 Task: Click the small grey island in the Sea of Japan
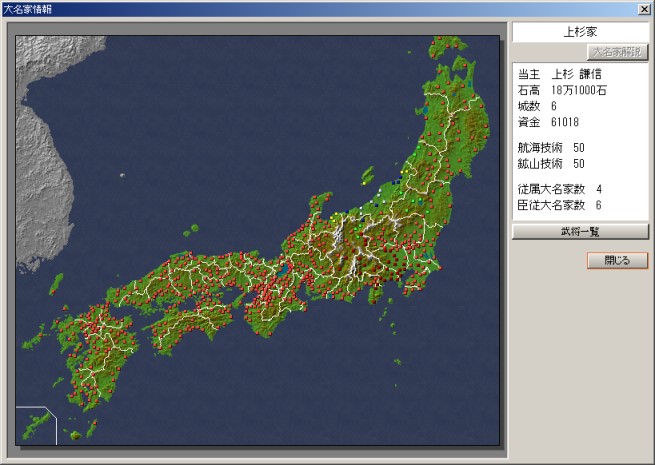point(122,175)
